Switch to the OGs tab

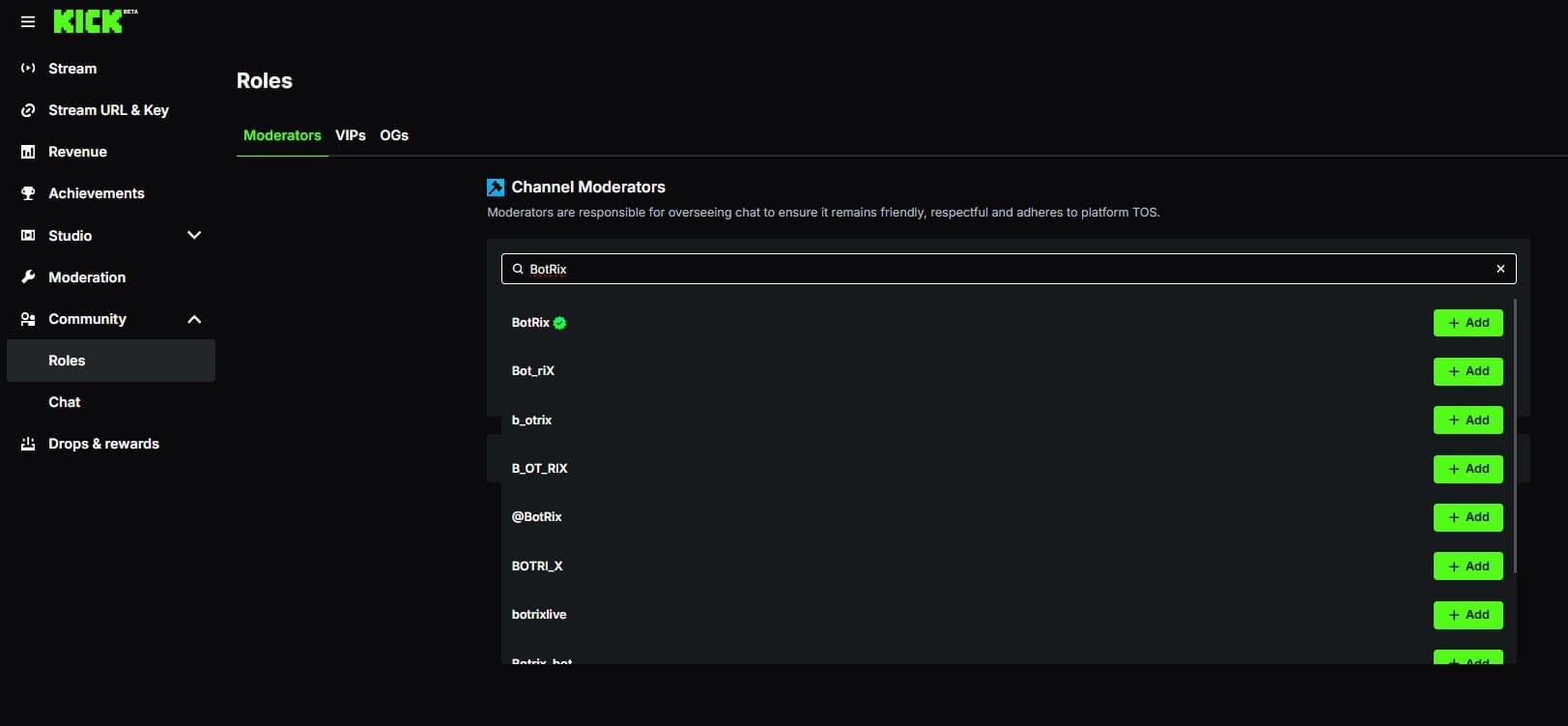394,135
